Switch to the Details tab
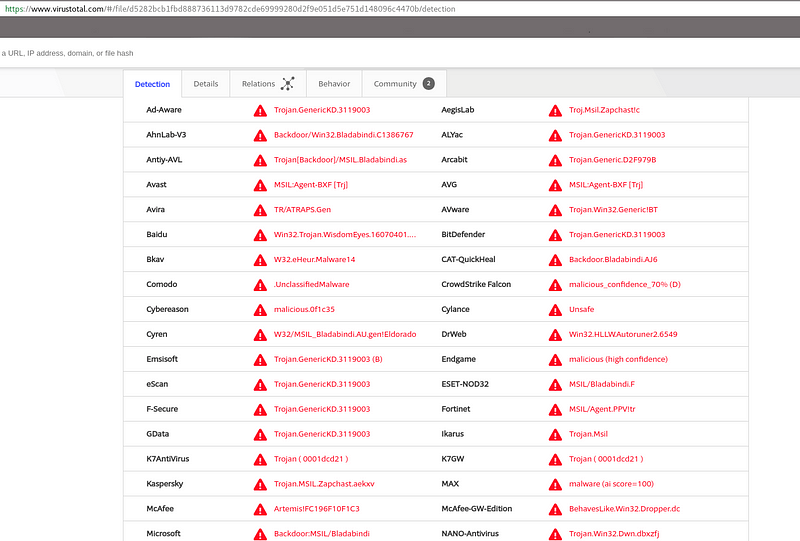Image resolution: width=800 pixels, height=541 pixels. click(206, 84)
